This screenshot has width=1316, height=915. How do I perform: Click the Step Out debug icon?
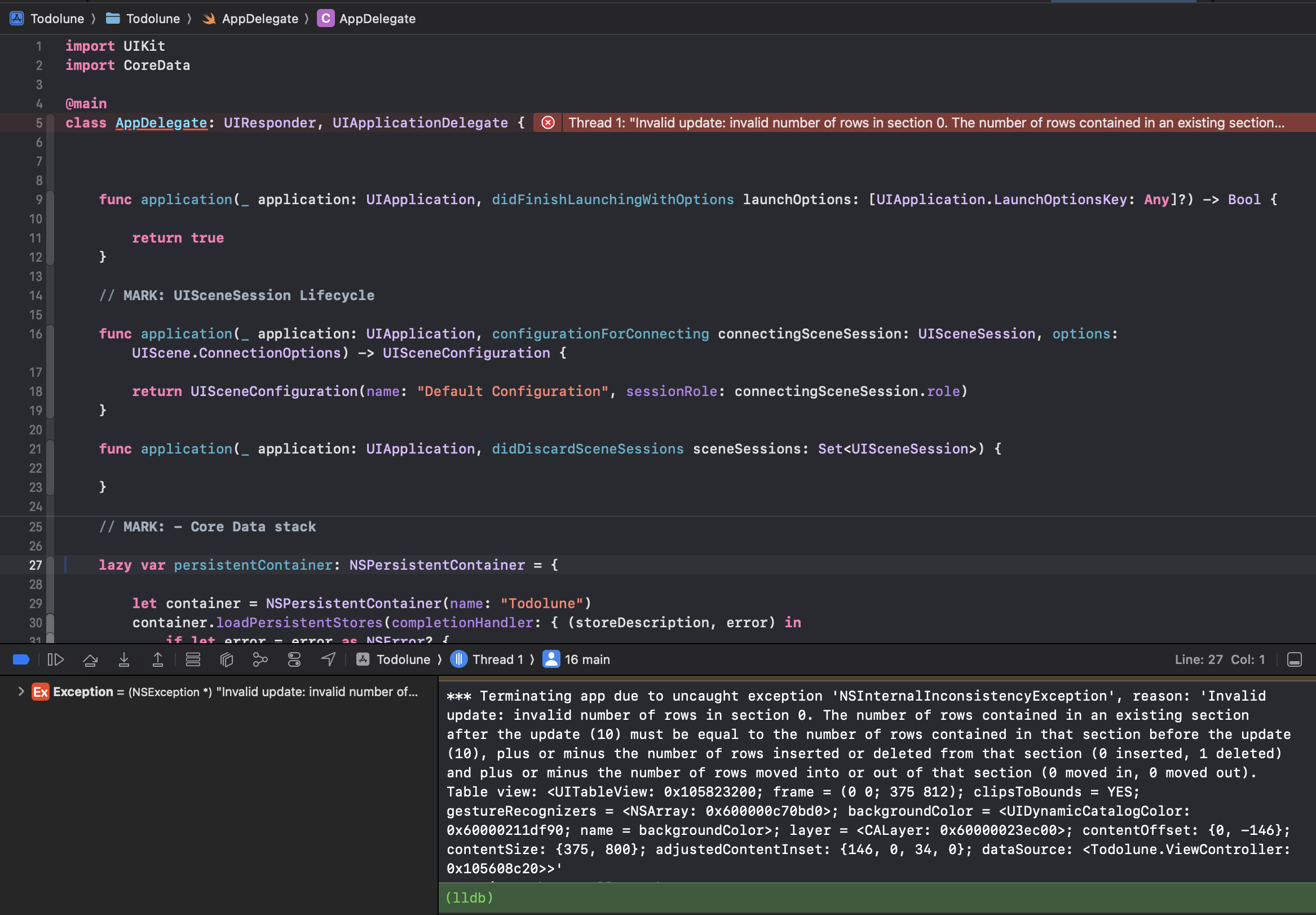tap(157, 659)
